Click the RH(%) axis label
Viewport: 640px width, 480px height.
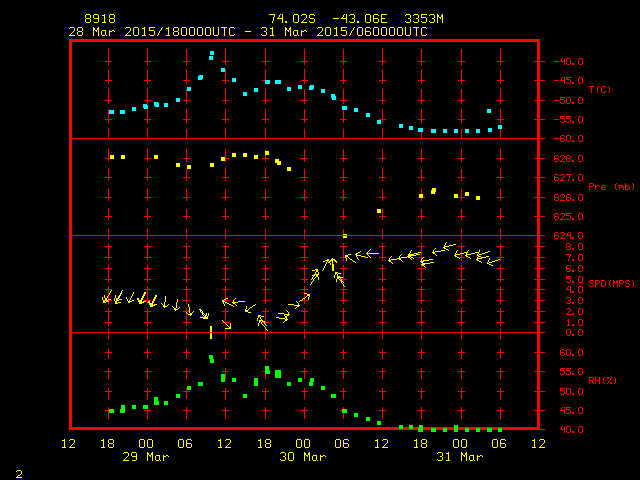click(x=602, y=381)
